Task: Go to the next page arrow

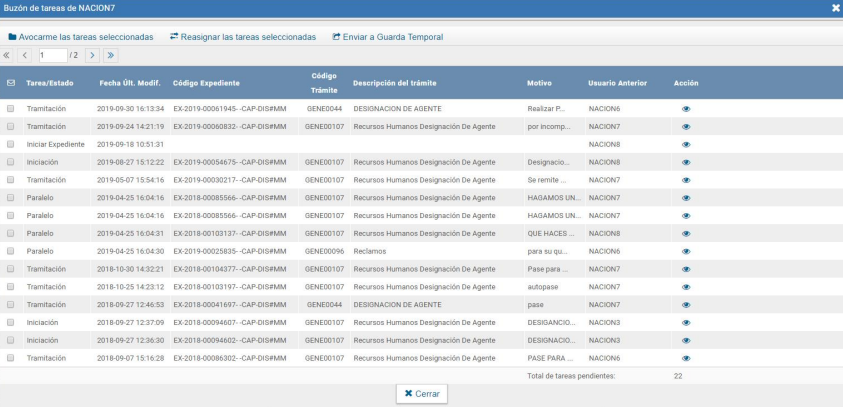Action: click(92, 56)
